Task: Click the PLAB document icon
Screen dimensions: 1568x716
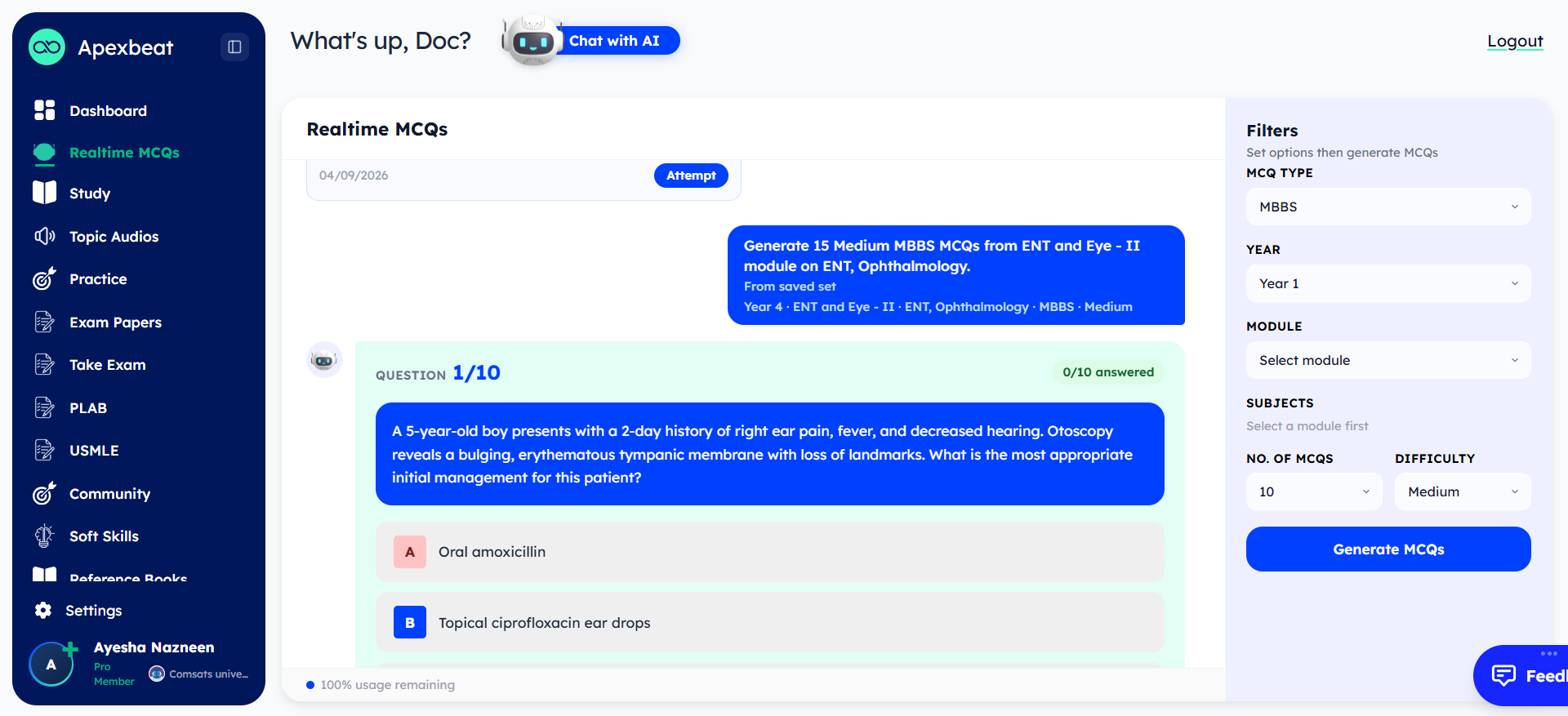Action: (x=45, y=407)
